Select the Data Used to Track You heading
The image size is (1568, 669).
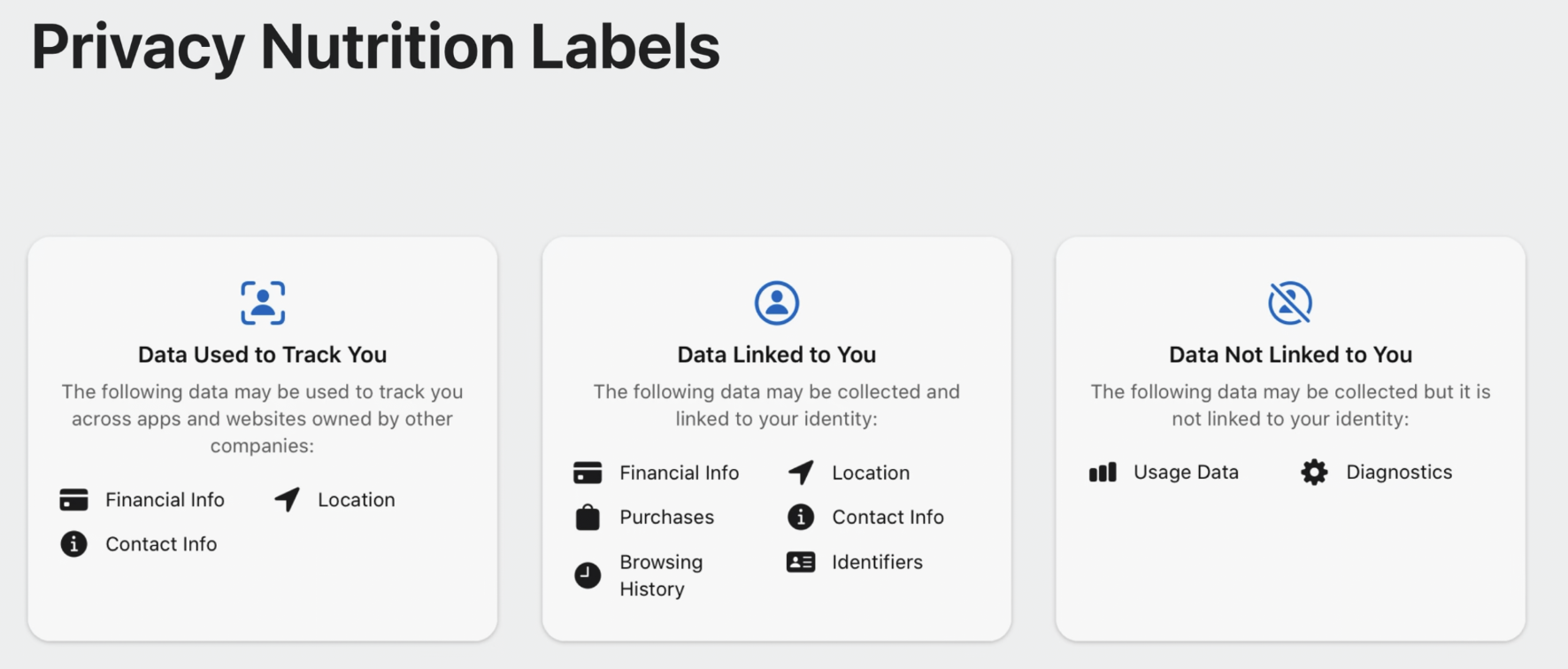coord(263,355)
